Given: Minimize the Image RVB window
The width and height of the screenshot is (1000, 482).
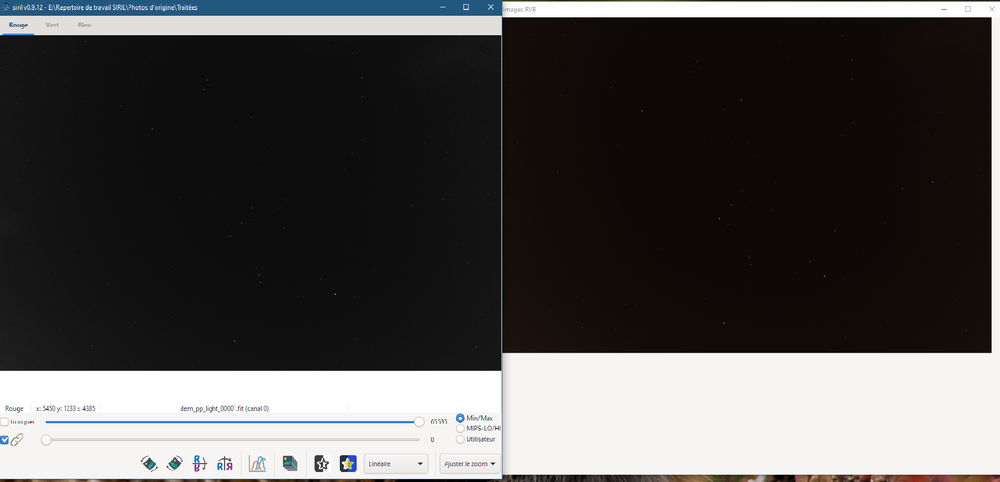Looking at the screenshot, I should pyautogui.click(x=944, y=9).
